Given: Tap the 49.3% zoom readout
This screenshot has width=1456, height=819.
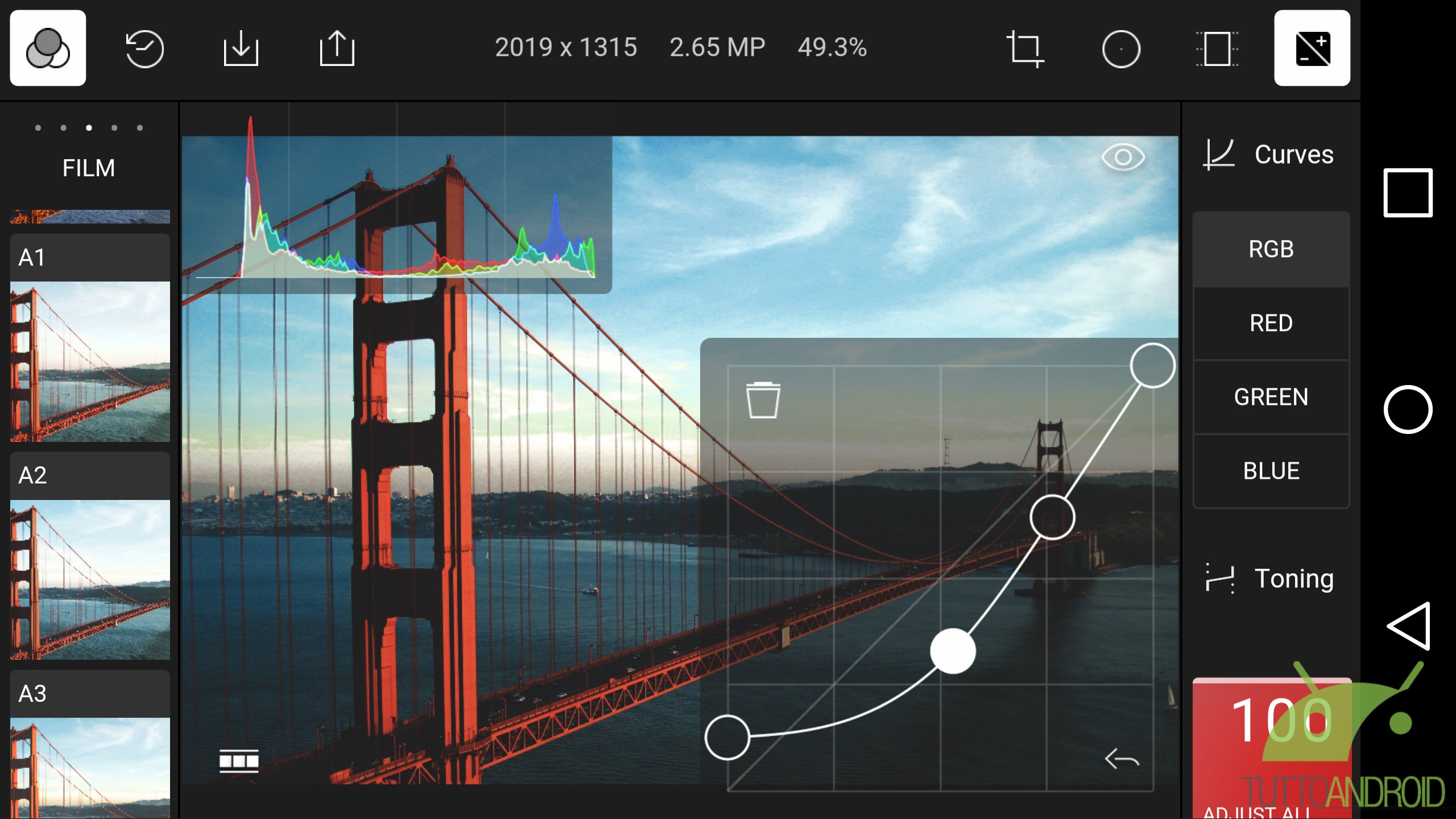Looking at the screenshot, I should pos(832,48).
